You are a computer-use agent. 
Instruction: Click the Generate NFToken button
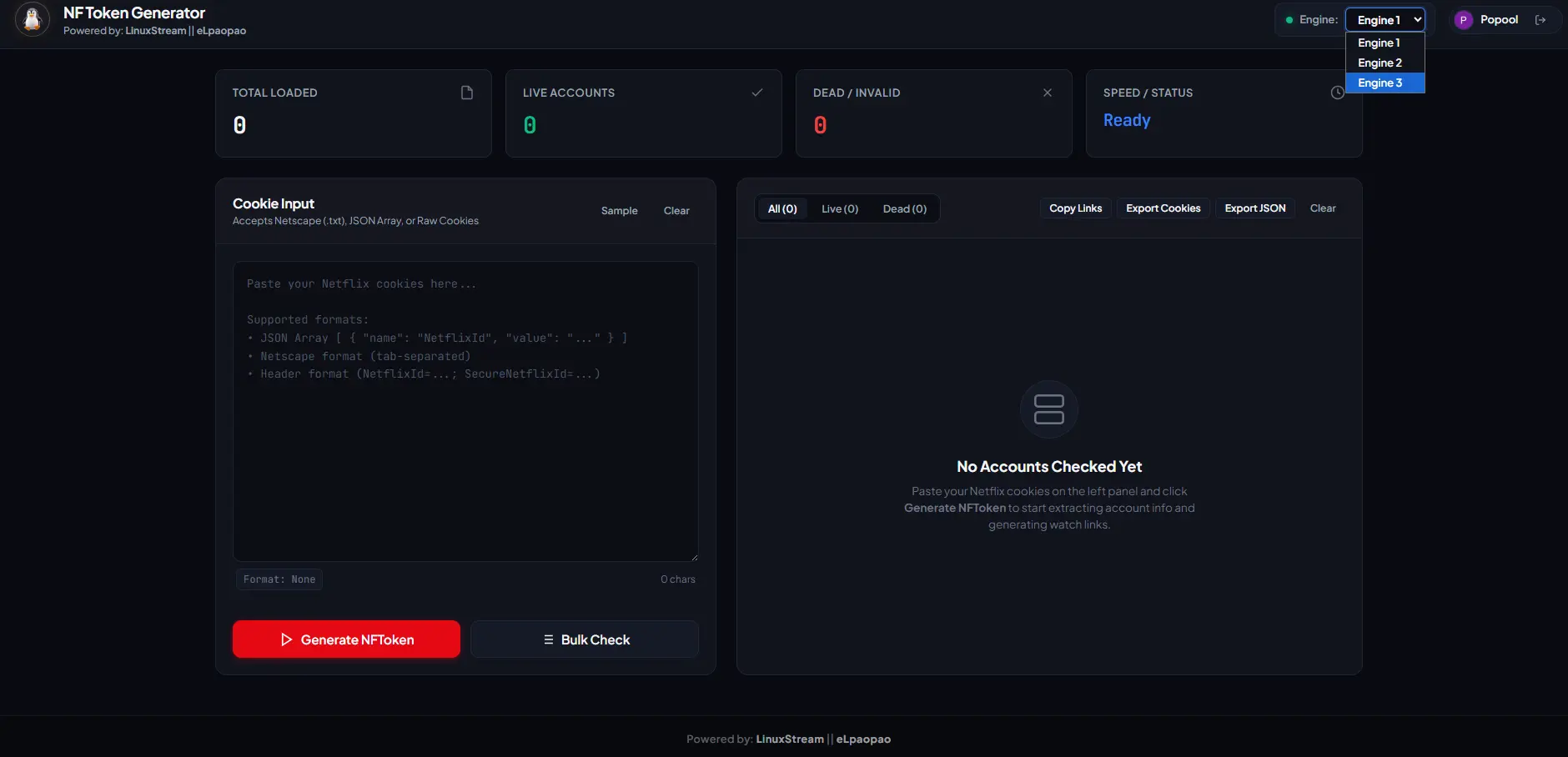[x=346, y=639]
